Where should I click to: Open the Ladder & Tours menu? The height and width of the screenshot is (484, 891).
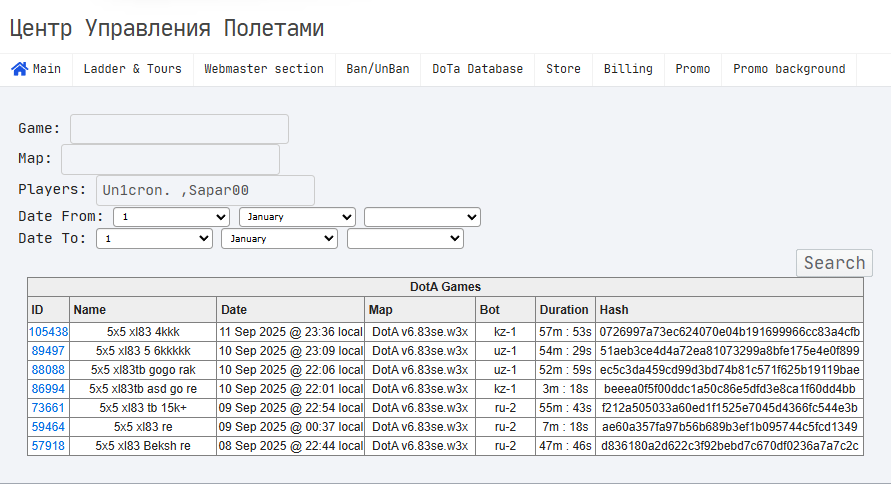point(132,69)
